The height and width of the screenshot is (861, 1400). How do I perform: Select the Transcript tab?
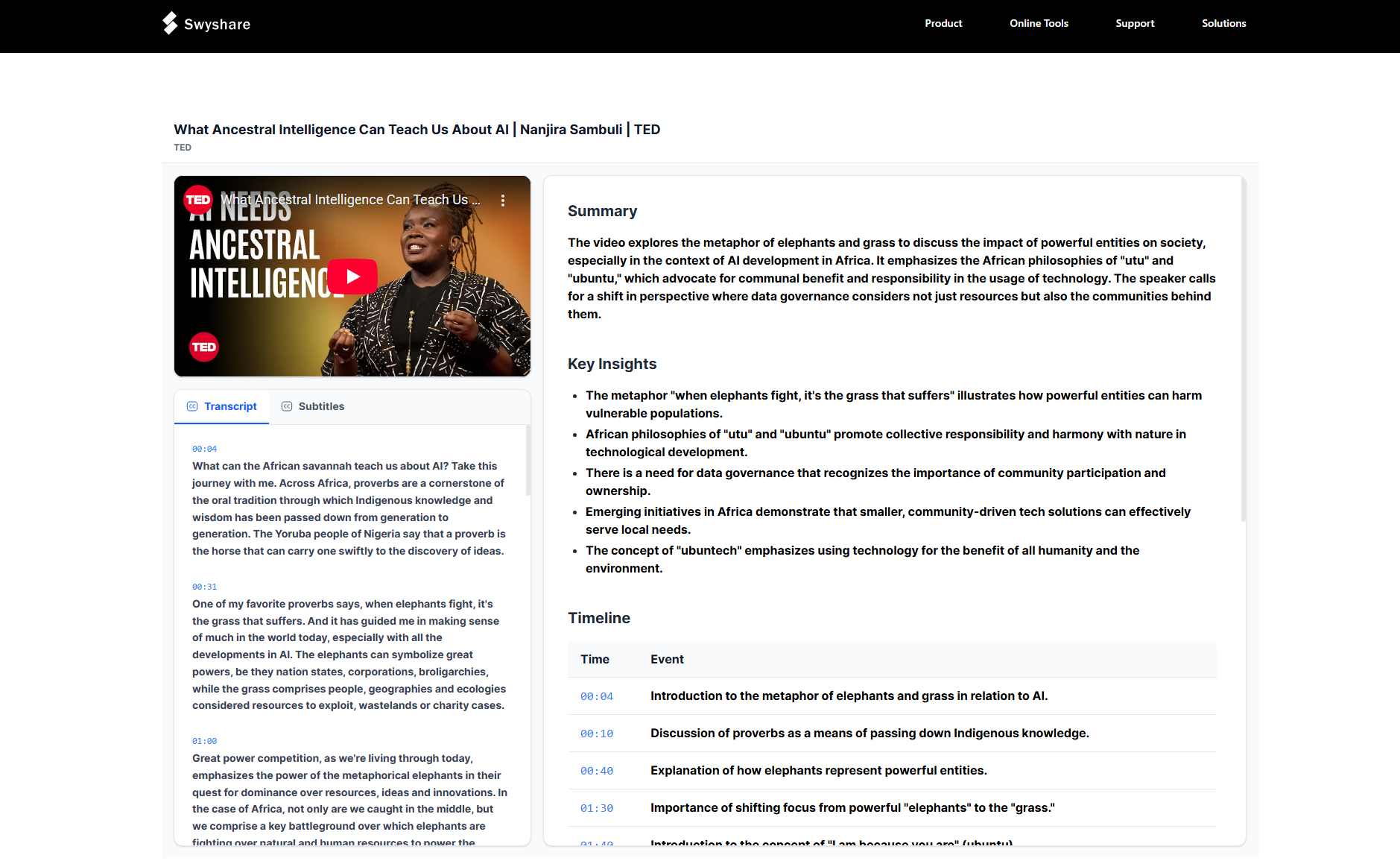(230, 406)
